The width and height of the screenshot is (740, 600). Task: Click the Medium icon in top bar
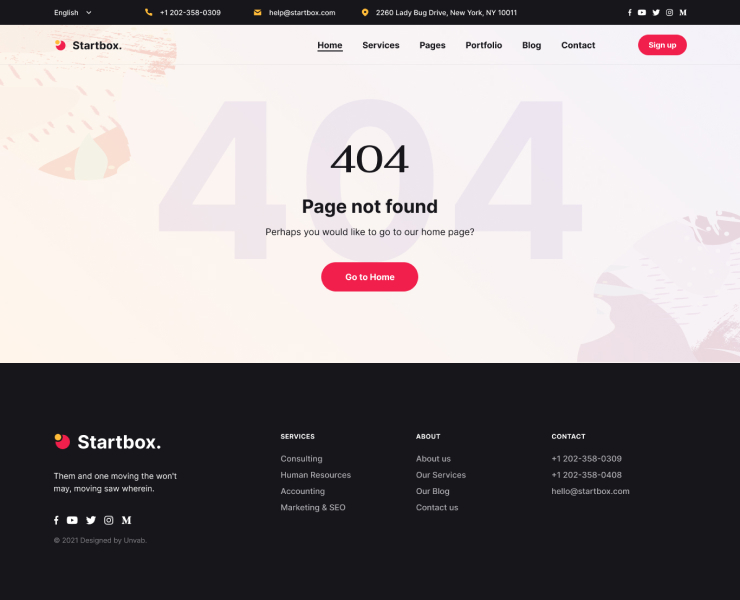(x=683, y=13)
